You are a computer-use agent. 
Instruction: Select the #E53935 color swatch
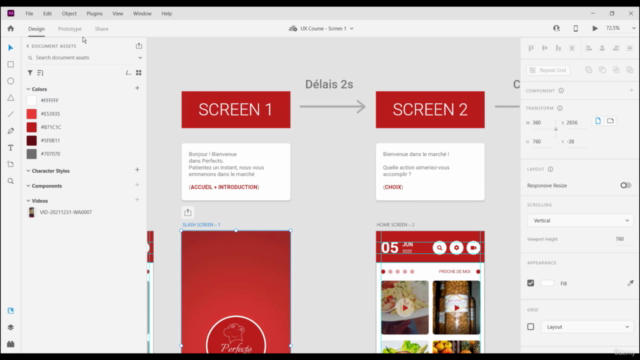click(31, 114)
